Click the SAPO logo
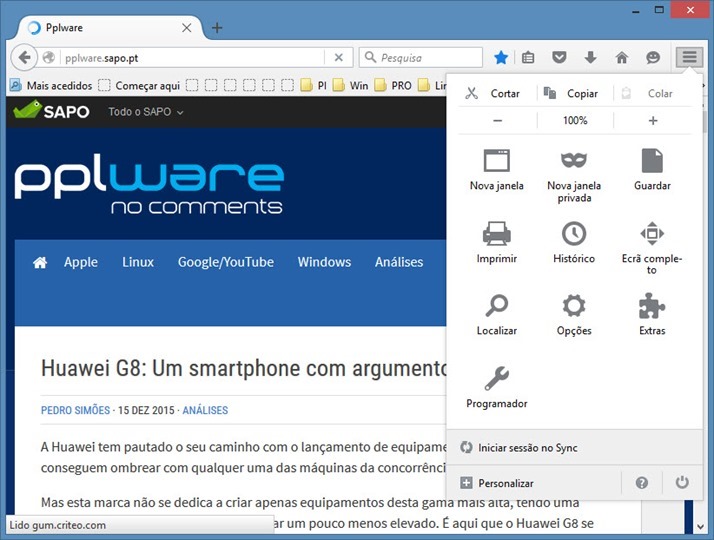 click(51, 111)
